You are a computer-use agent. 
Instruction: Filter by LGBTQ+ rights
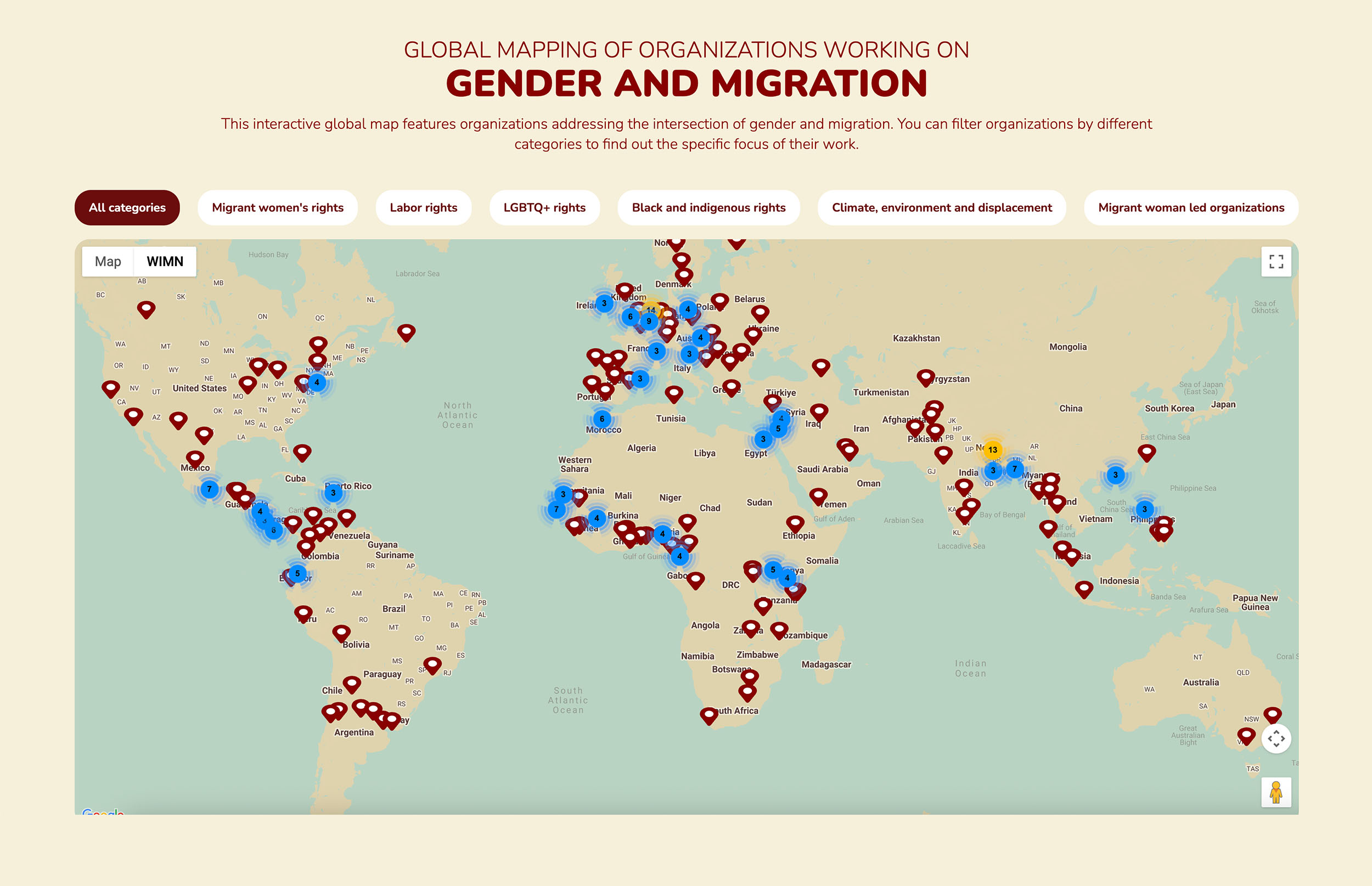(x=544, y=208)
